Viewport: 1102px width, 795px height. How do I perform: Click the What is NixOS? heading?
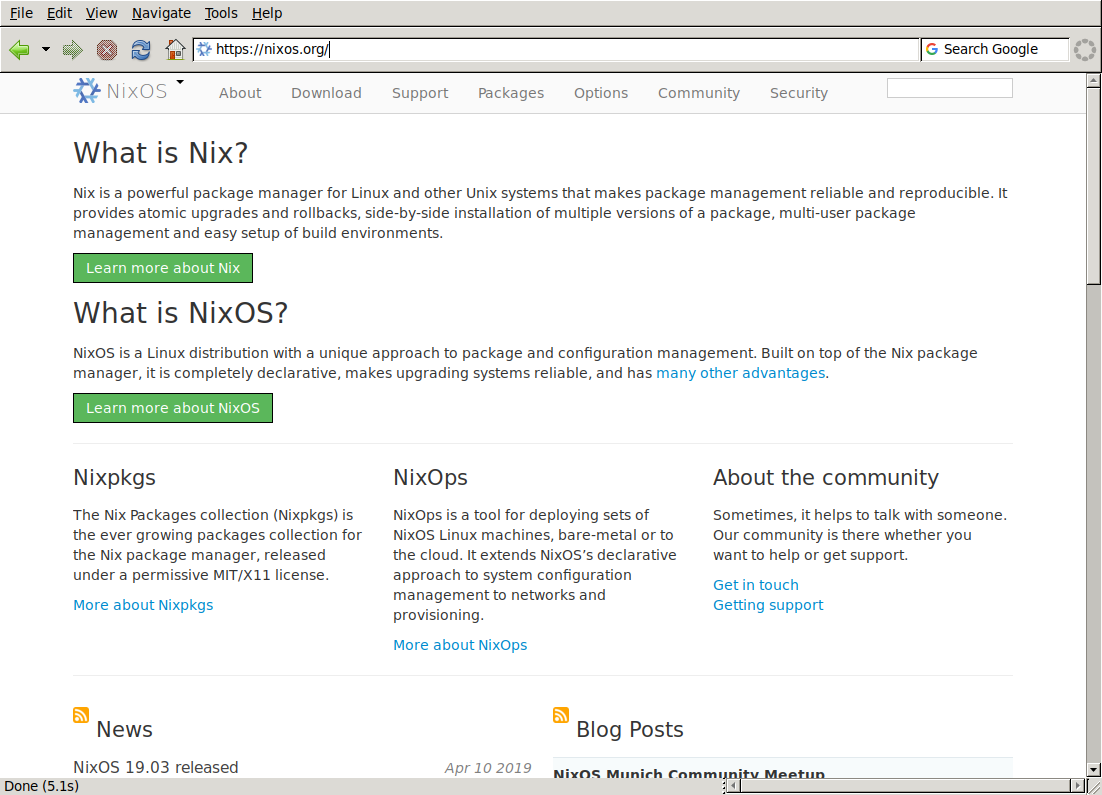(181, 312)
